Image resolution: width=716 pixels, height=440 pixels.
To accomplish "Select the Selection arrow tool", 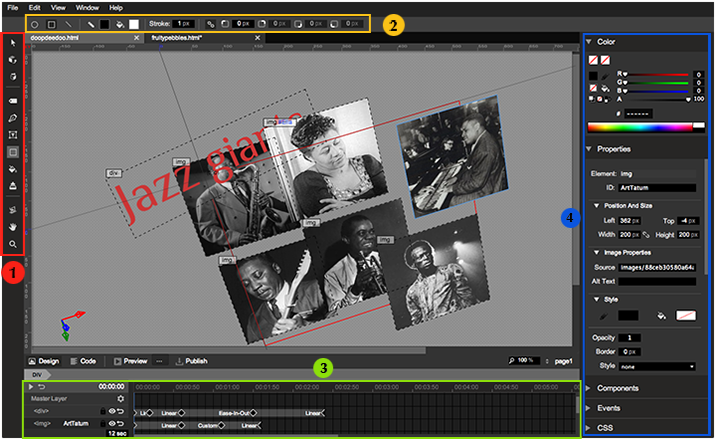I will click(x=13, y=43).
